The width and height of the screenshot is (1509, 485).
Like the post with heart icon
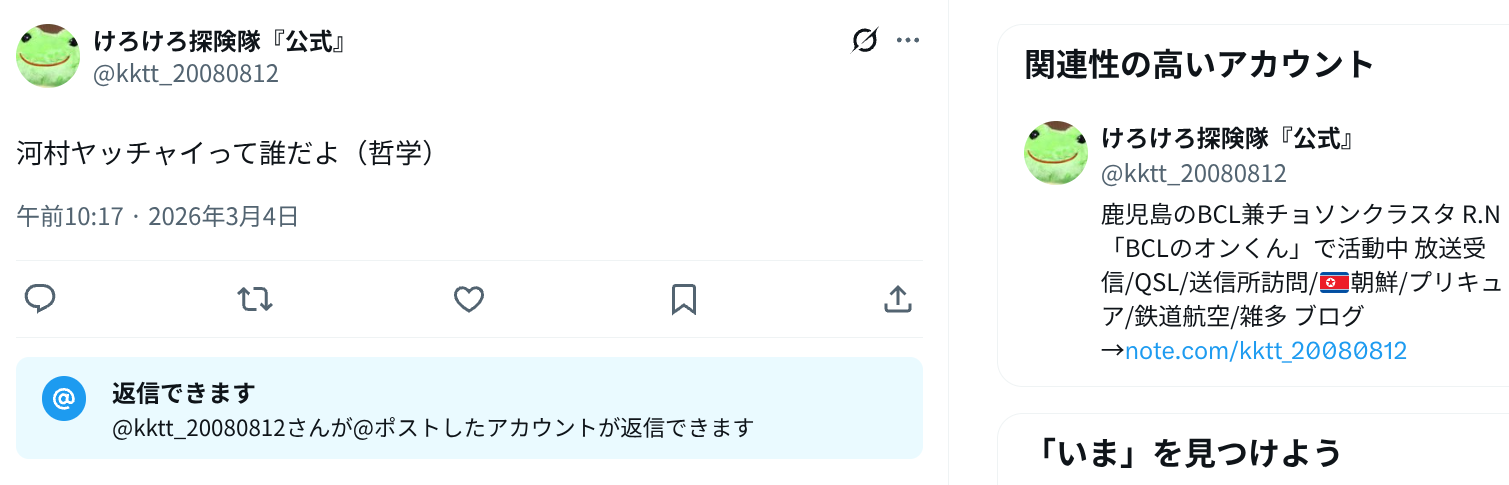tap(469, 299)
